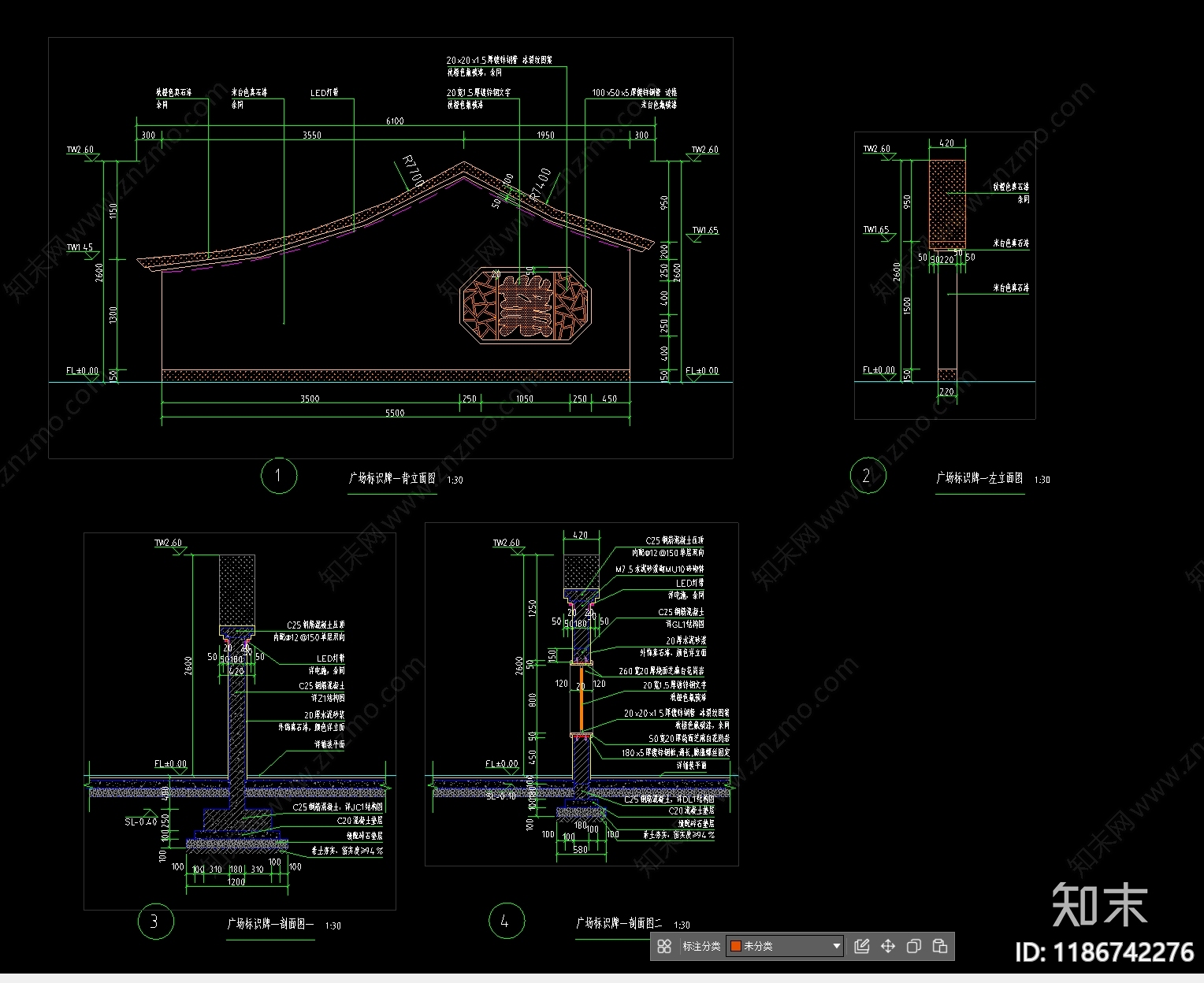Image resolution: width=1204 pixels, height=983 pixels.
Task: Select drawing number circle 1
Action: click(x=278, y=475)
